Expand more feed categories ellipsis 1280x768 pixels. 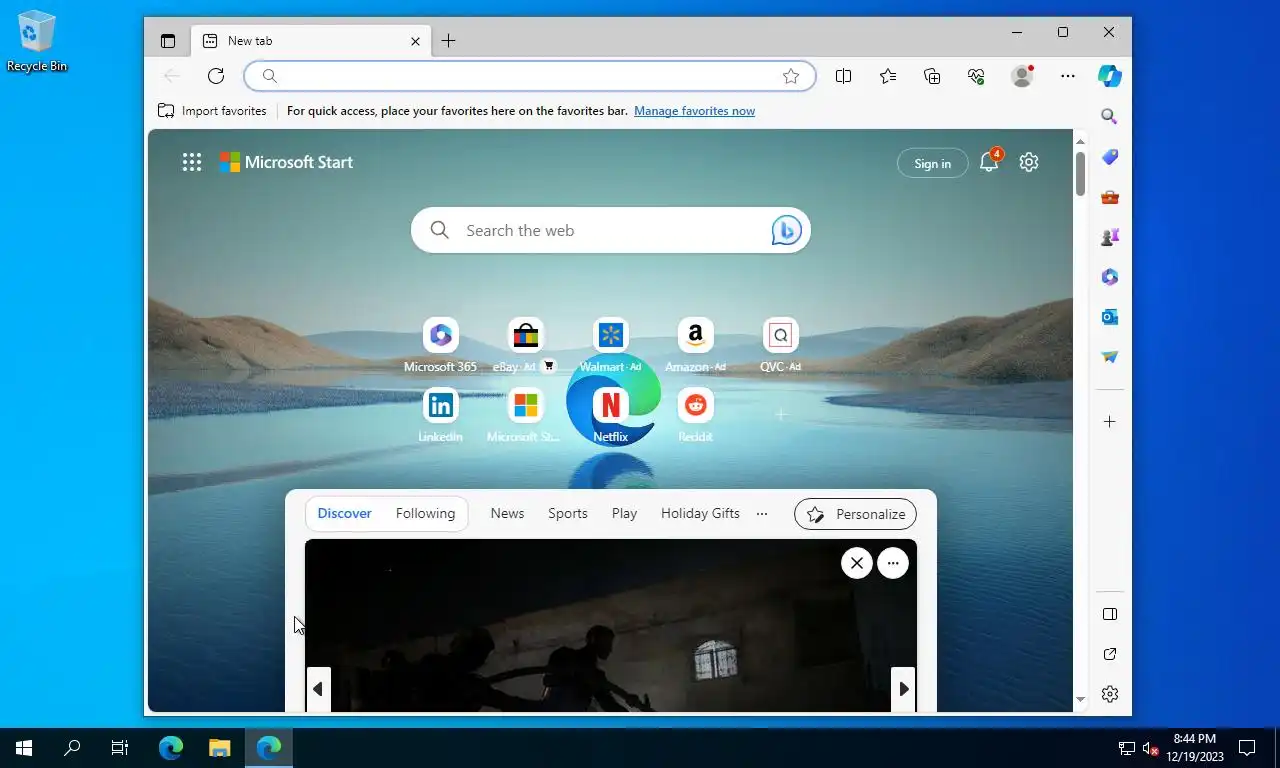pyautogui.click(x=762, y=513)
